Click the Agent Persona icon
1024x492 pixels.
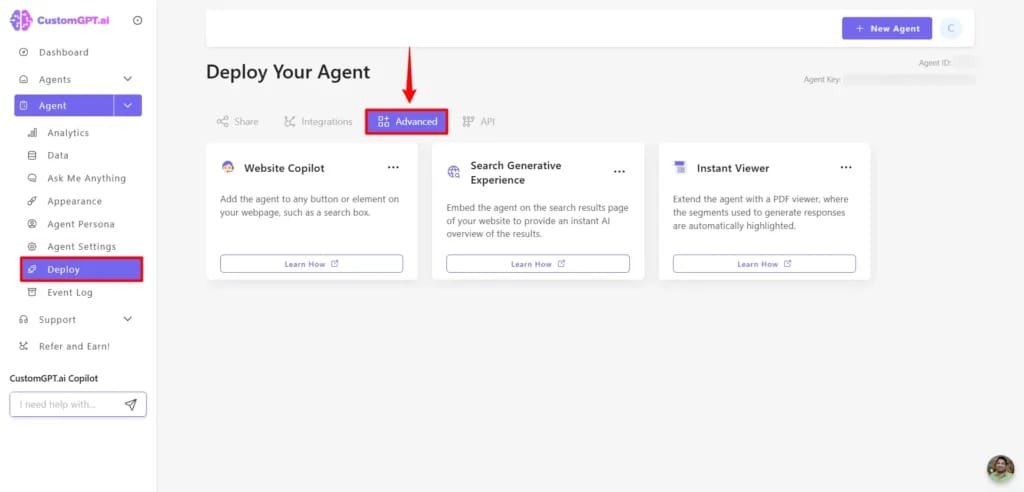point(32,224)
